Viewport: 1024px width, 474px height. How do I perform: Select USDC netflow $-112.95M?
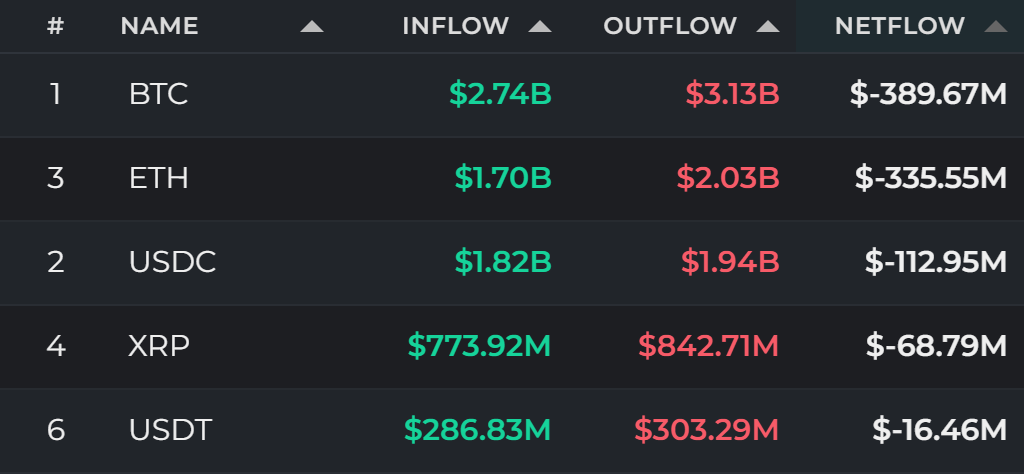click(x=936, y=262)
